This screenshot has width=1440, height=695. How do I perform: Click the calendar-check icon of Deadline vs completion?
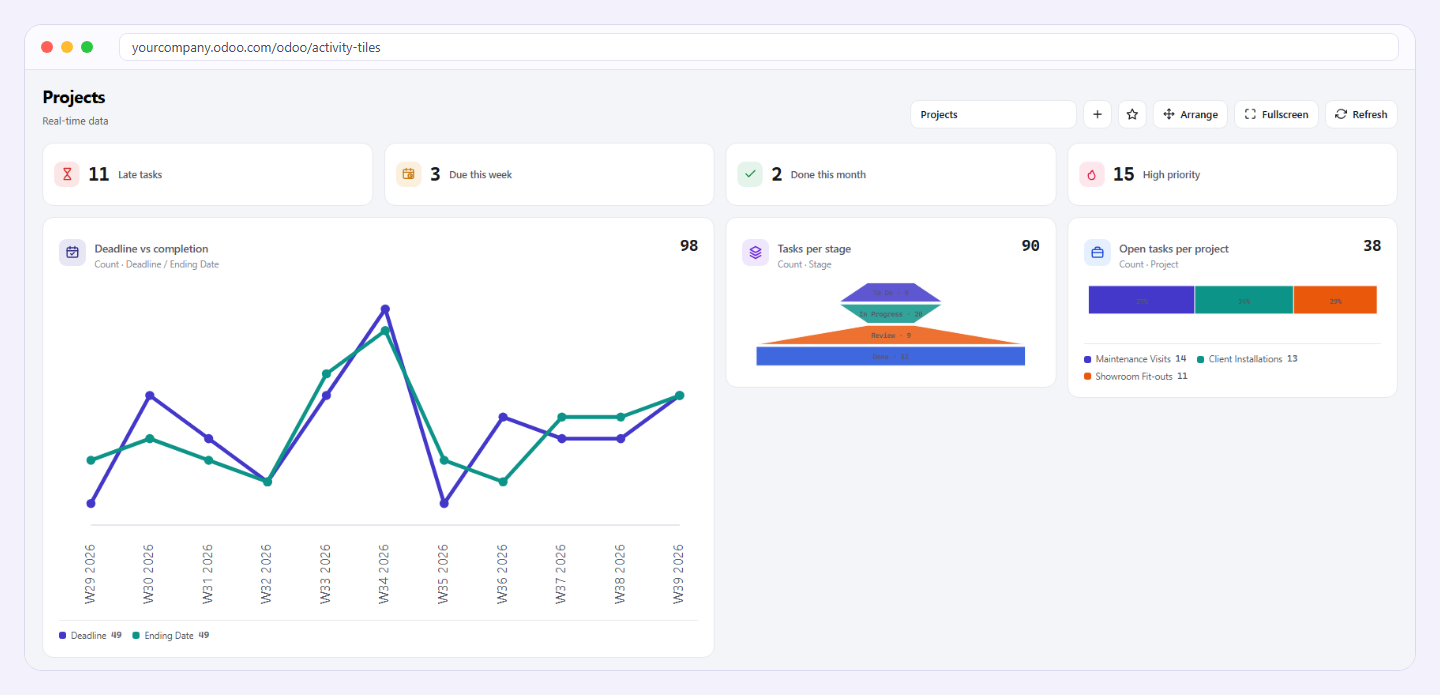tap(72, 253)
